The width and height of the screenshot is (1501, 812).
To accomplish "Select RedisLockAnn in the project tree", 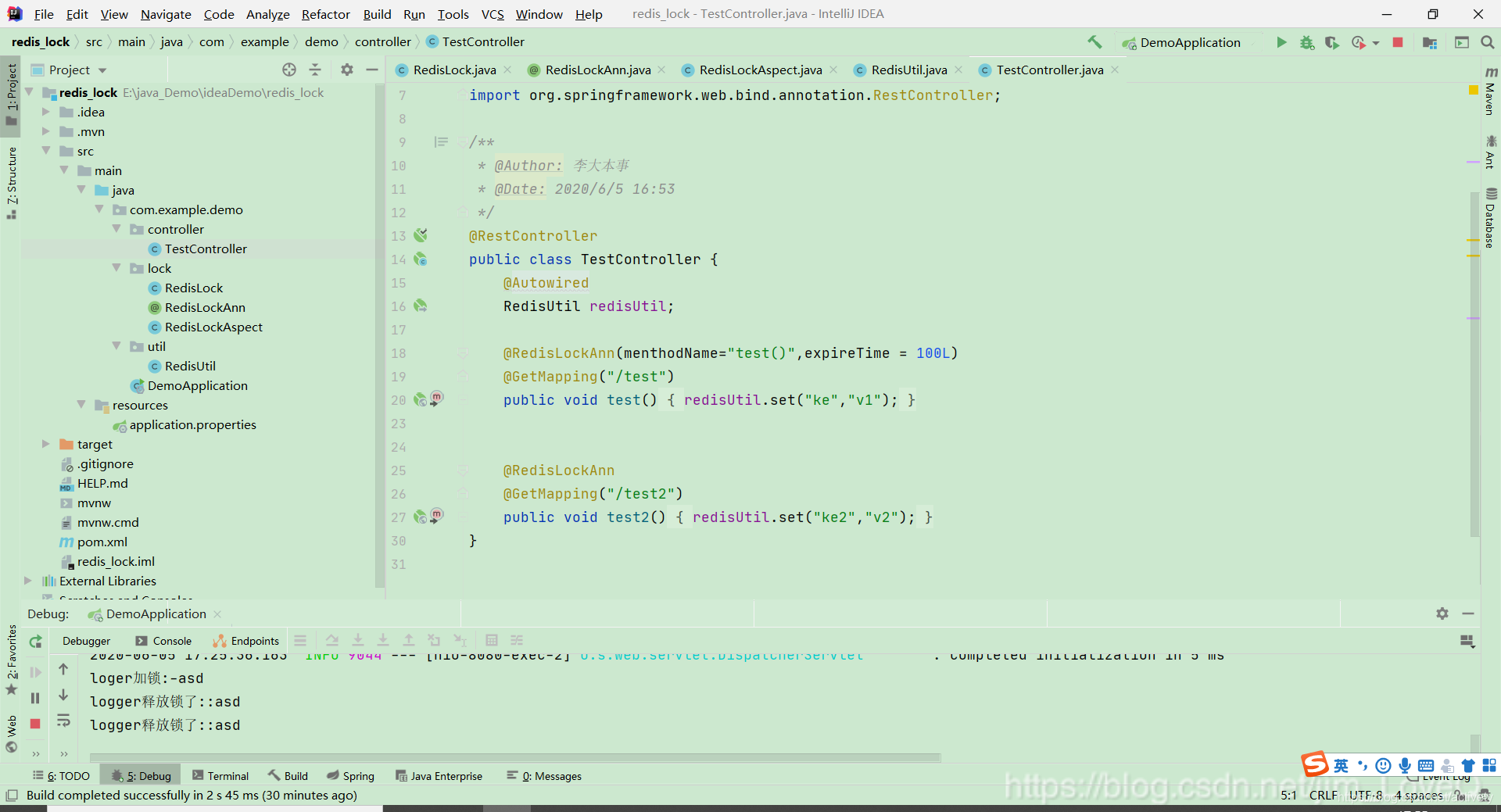I will (205, 307).
